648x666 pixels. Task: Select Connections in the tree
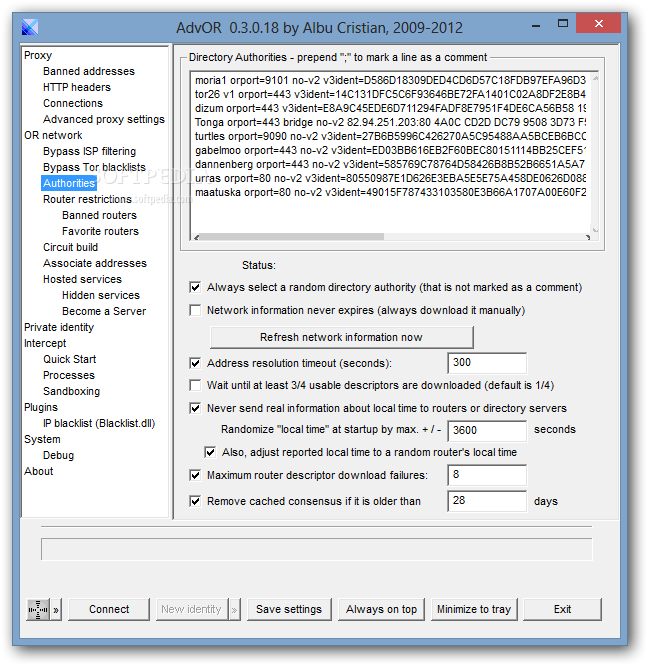coord(73,103)
